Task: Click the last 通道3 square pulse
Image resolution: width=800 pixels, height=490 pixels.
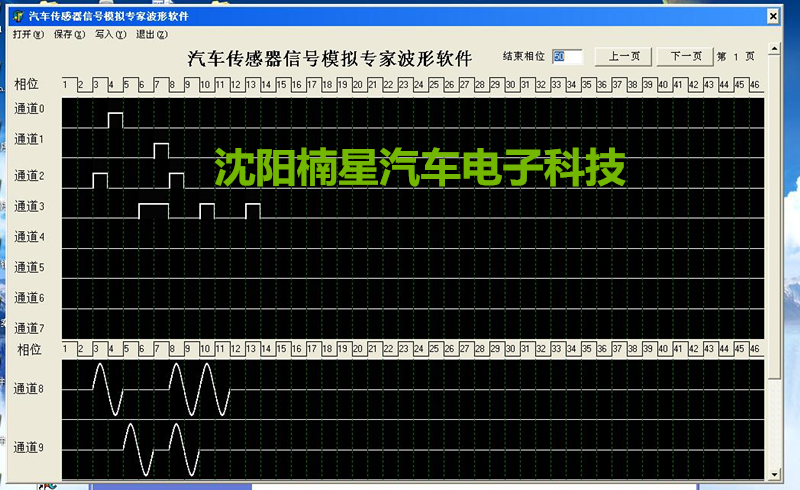Action: [x=253, y=211]
